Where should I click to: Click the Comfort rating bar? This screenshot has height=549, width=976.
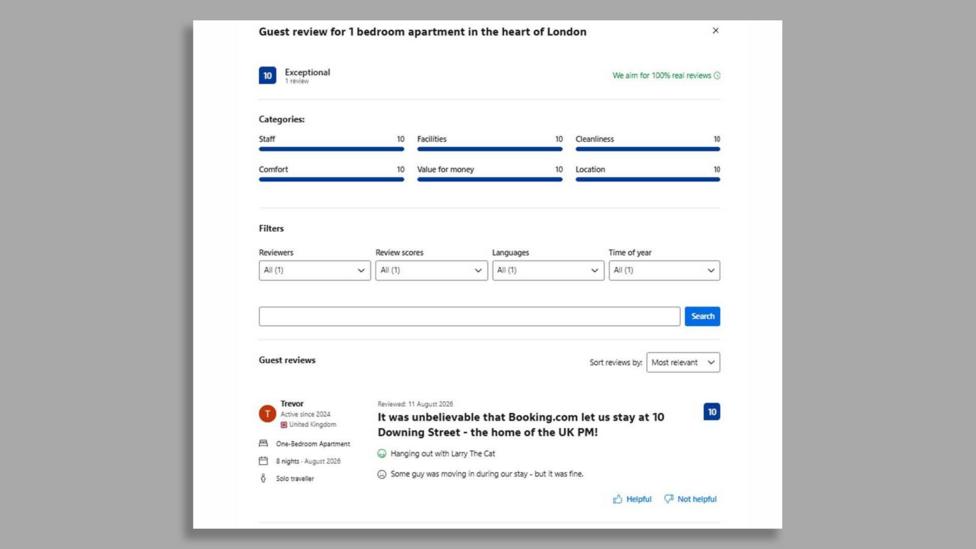tap(331, 179)
